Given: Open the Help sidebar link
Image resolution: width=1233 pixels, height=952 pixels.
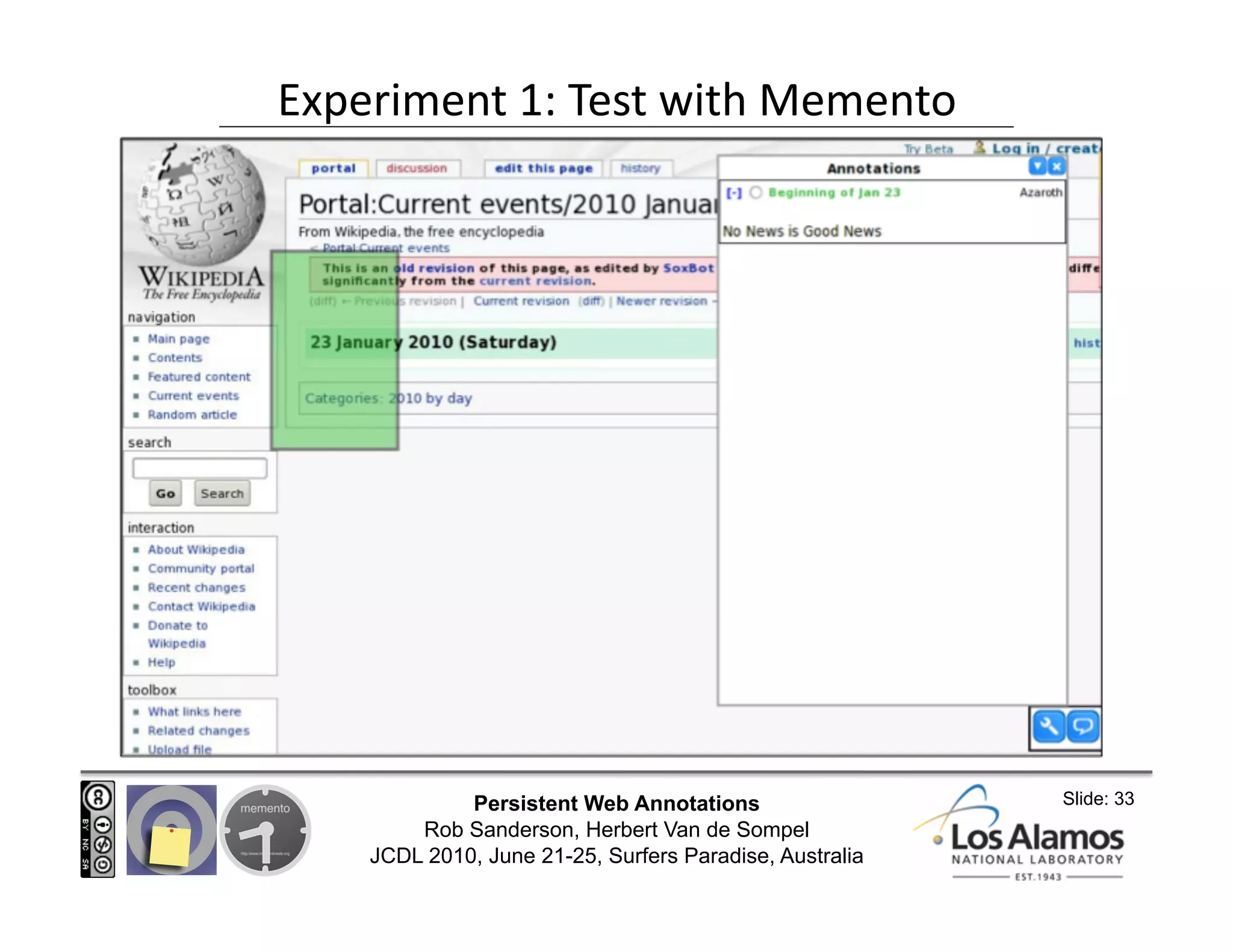Looking at the screenshot, I should pos(161,662).
